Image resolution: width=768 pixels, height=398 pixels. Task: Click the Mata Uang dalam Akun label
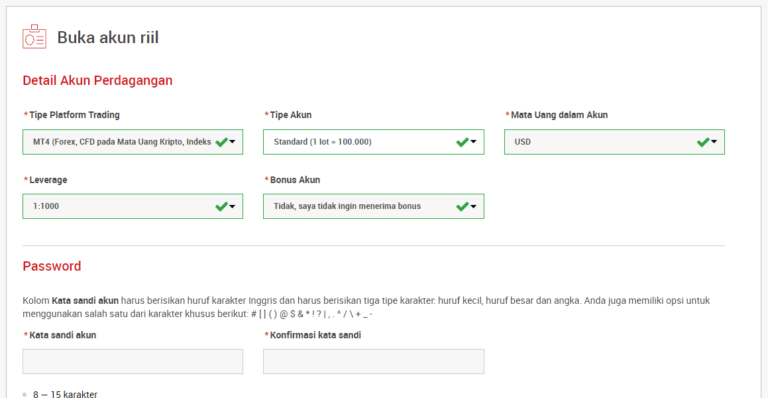[559, 115]
